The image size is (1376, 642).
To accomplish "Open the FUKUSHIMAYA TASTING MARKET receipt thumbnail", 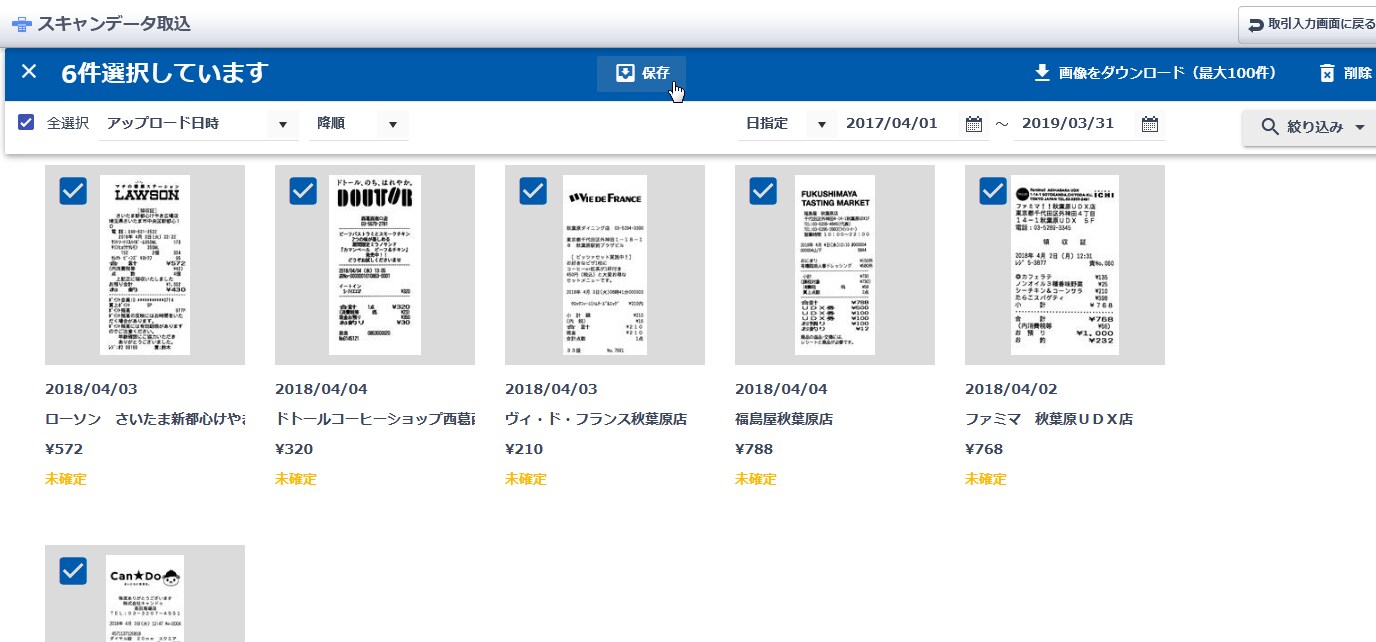I will 835,265.
